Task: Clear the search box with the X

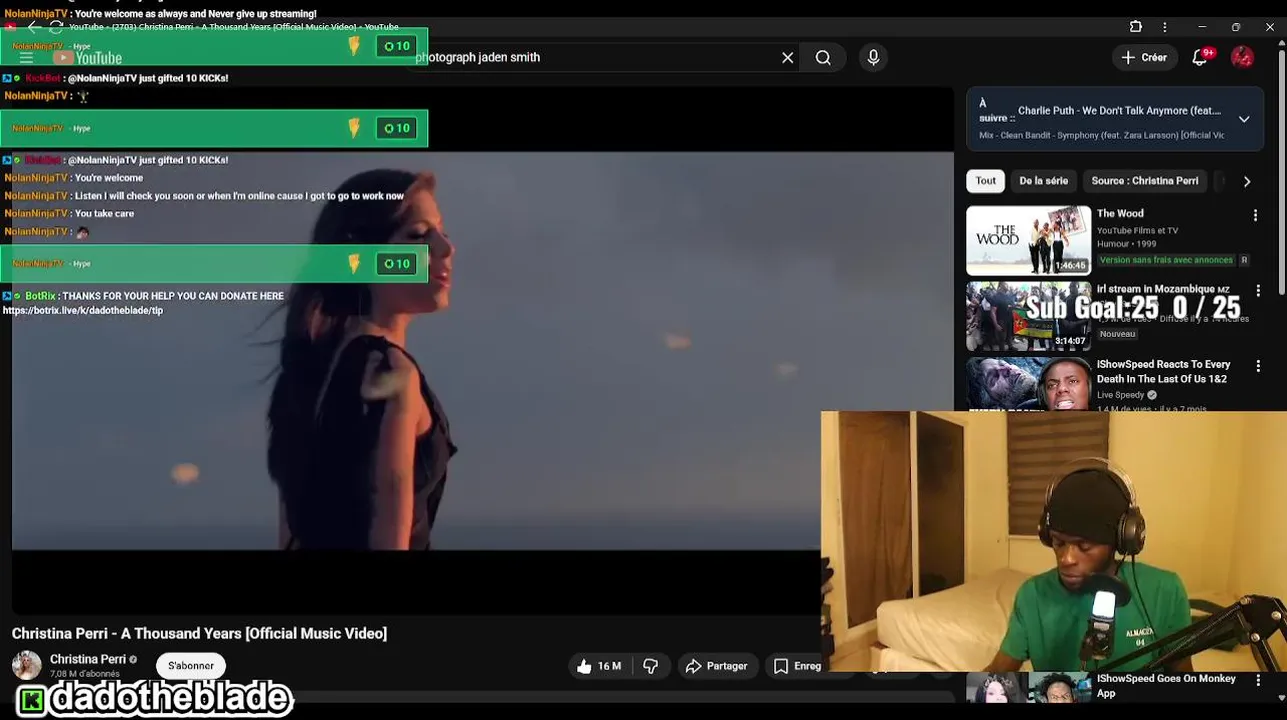Action: coord(788,58)
